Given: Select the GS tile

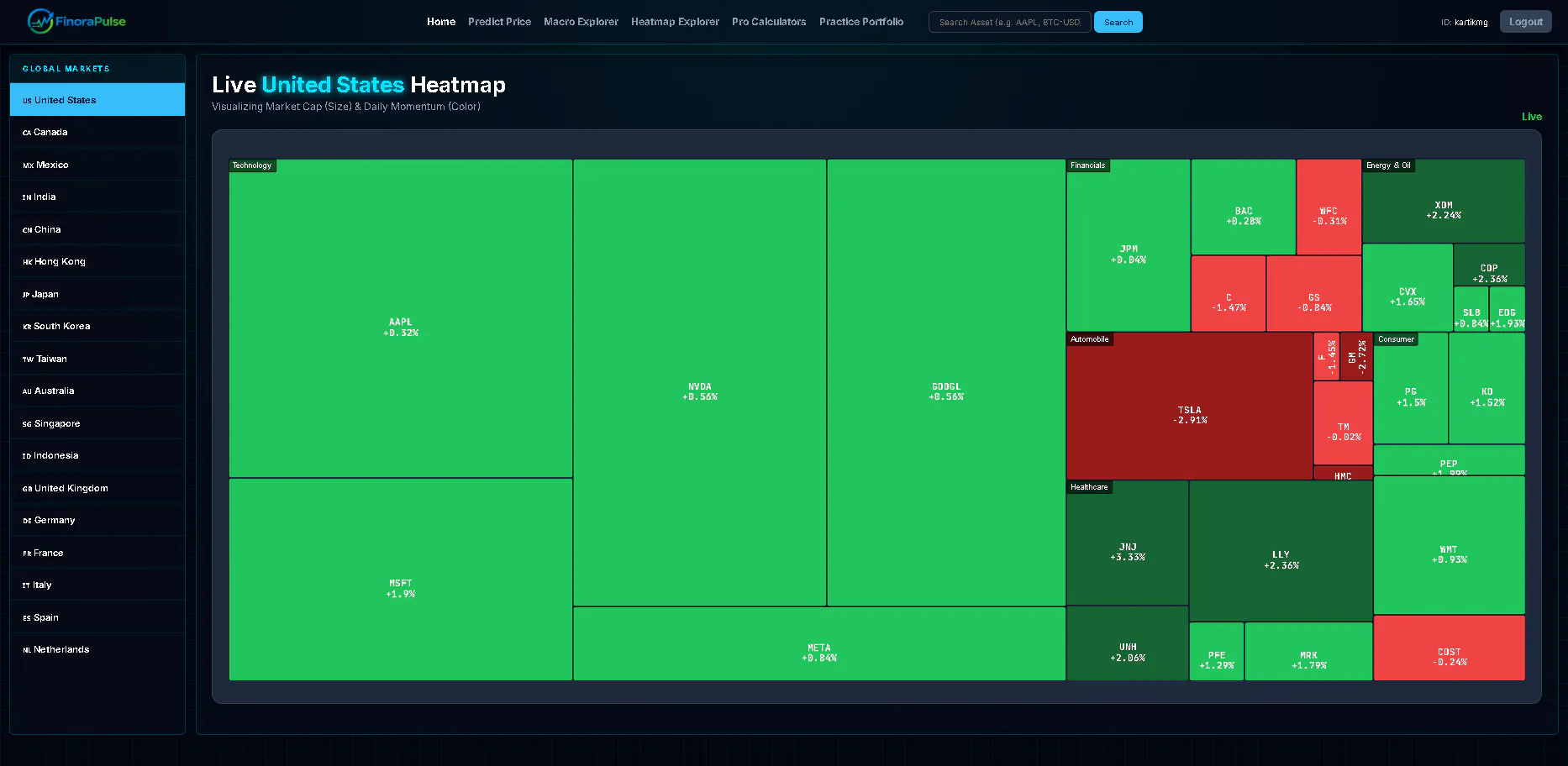Looking at the screenshot, I should click(x=1314, y=294).
